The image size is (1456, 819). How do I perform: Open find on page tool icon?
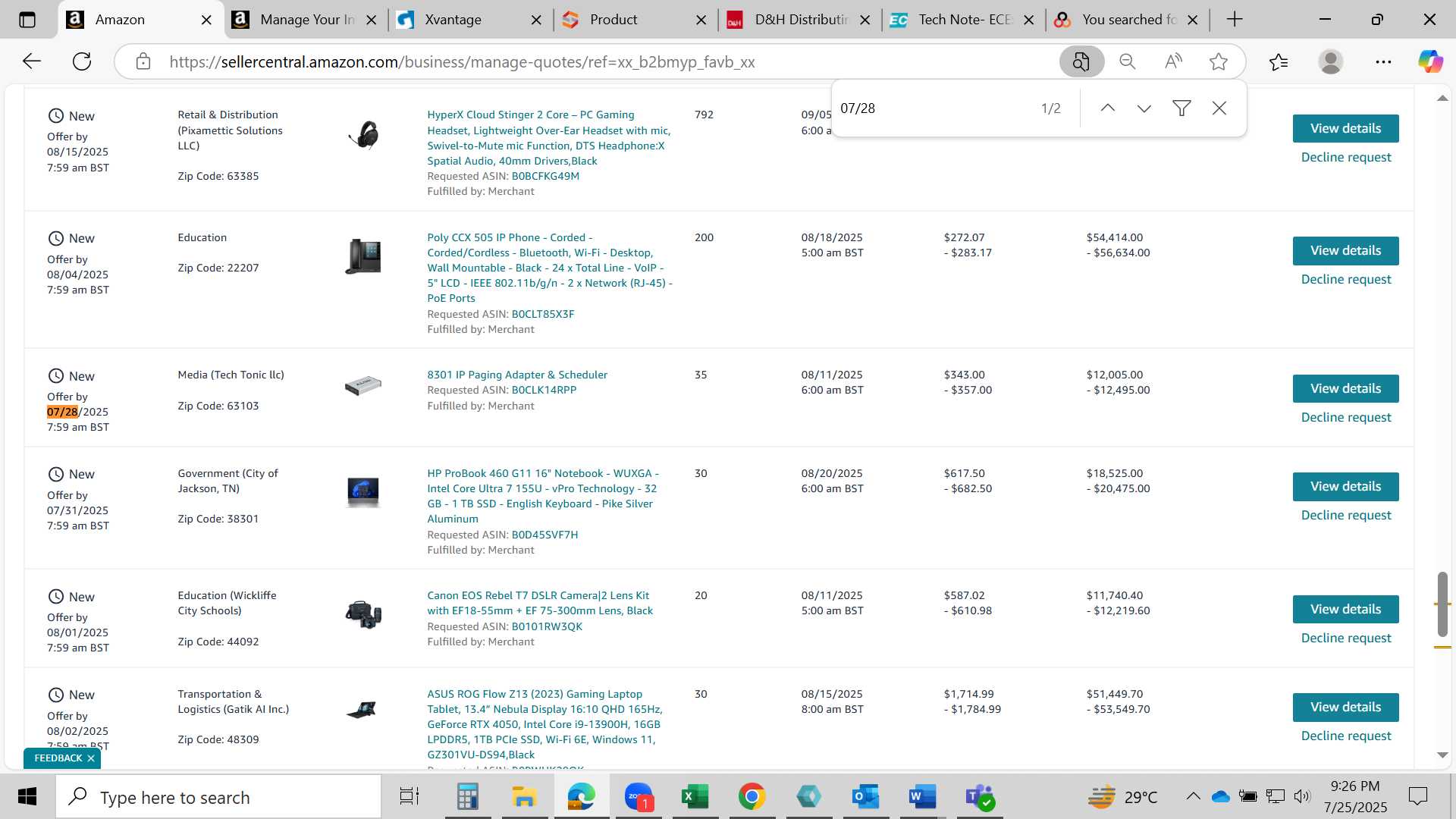1081,61
